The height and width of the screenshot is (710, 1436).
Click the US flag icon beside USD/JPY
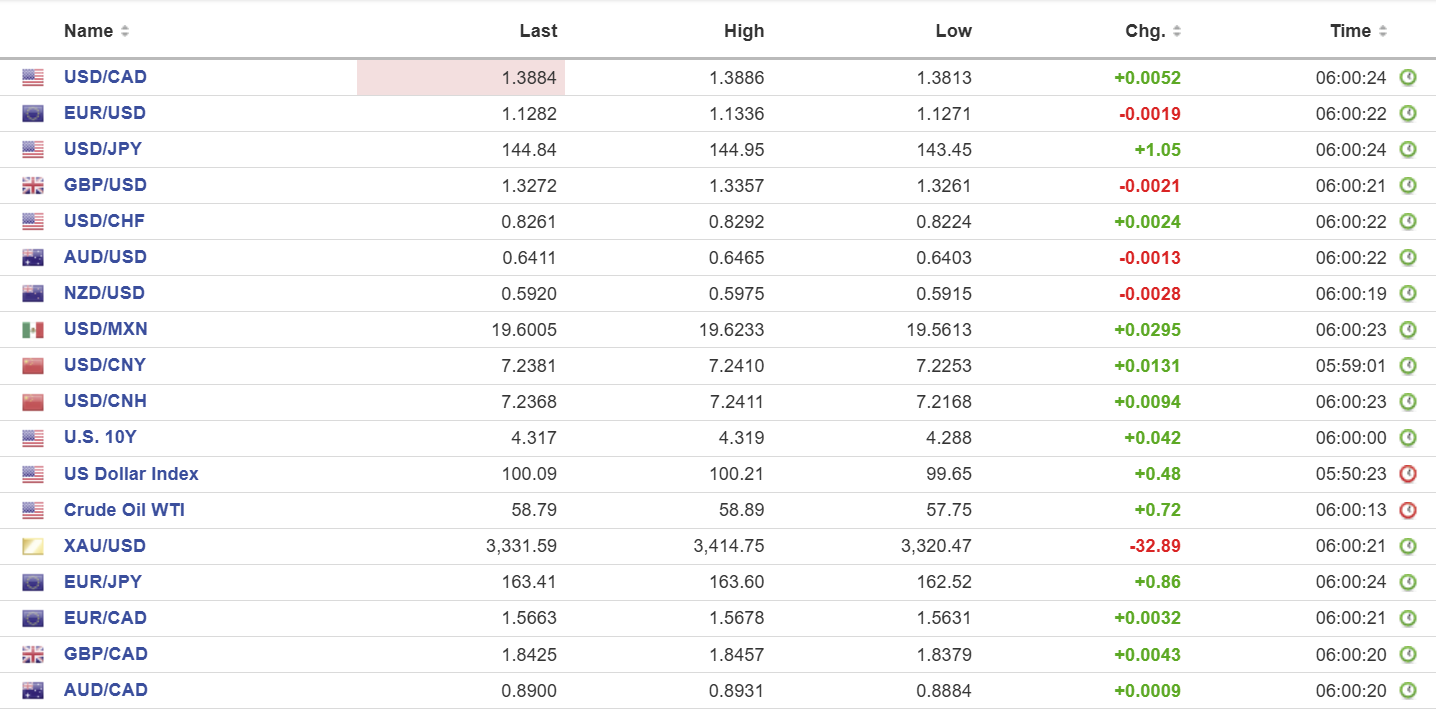[33, 150]
